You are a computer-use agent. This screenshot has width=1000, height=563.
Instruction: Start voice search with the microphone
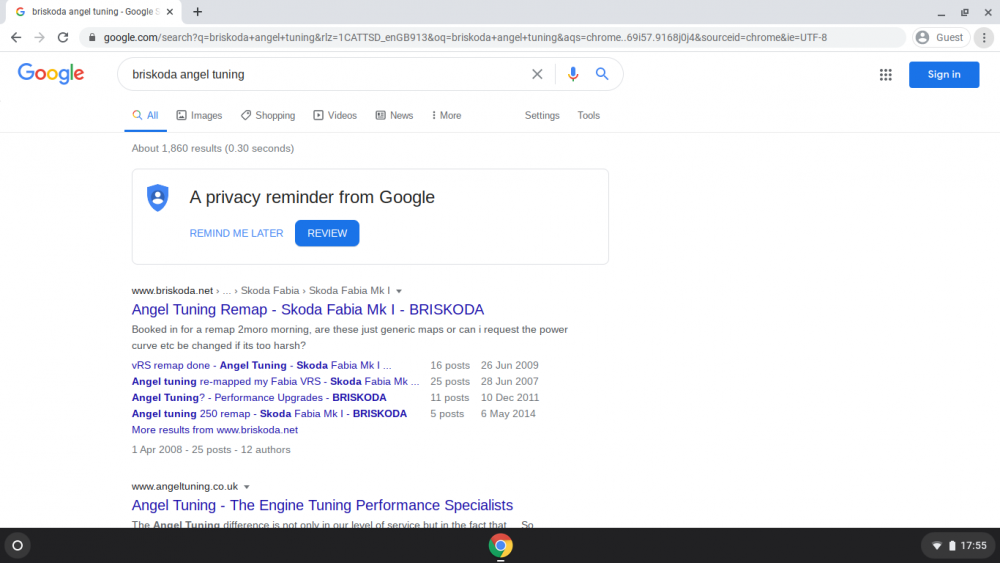pyautogui.click(x=573, y=74)
